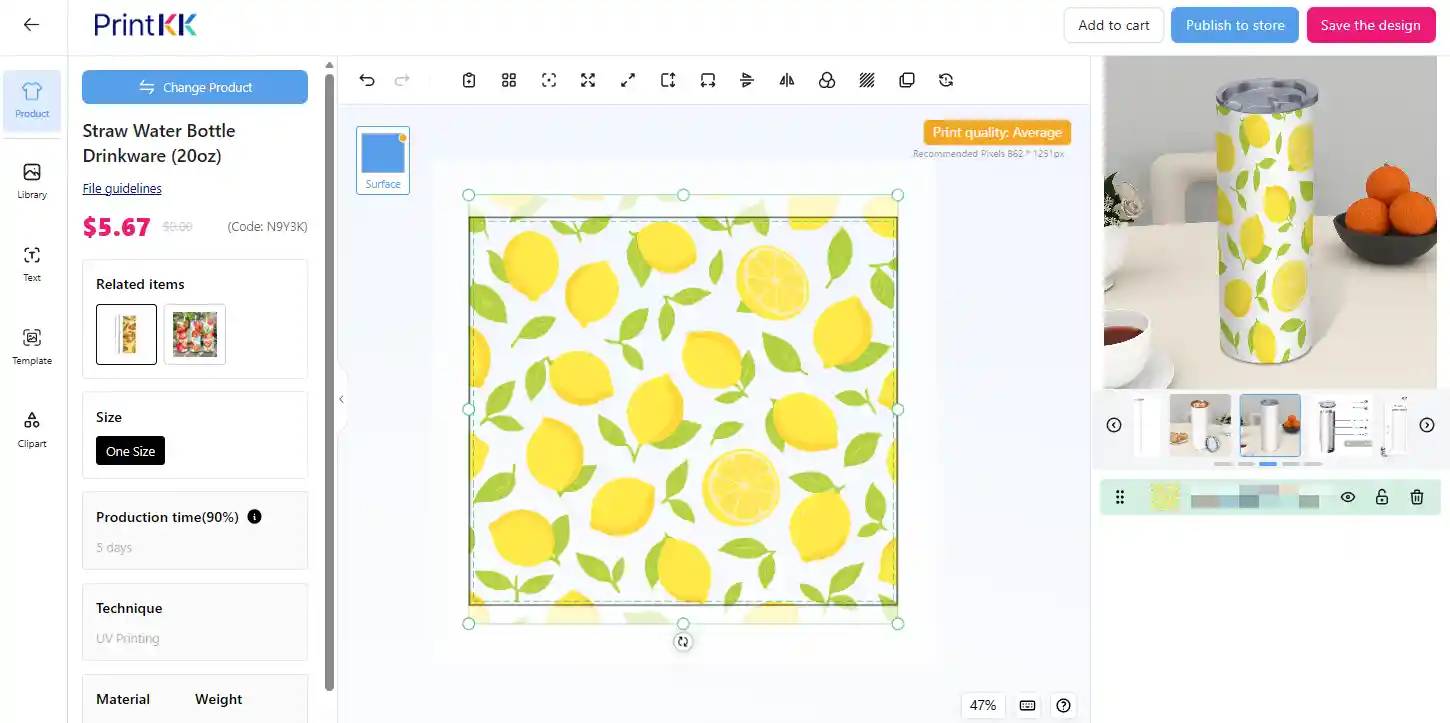Image resolution: width=1450 pixels, height=723 pixels.
Task: Click the help question mark icon
Action: (1063, 705)
